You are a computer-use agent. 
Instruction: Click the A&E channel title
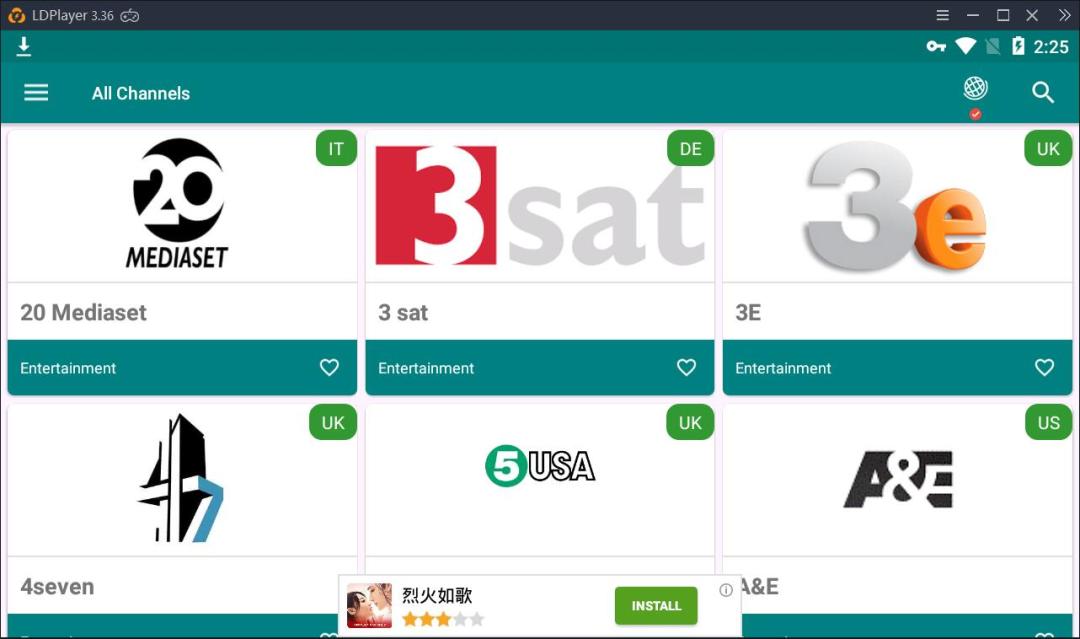[759, 587]
